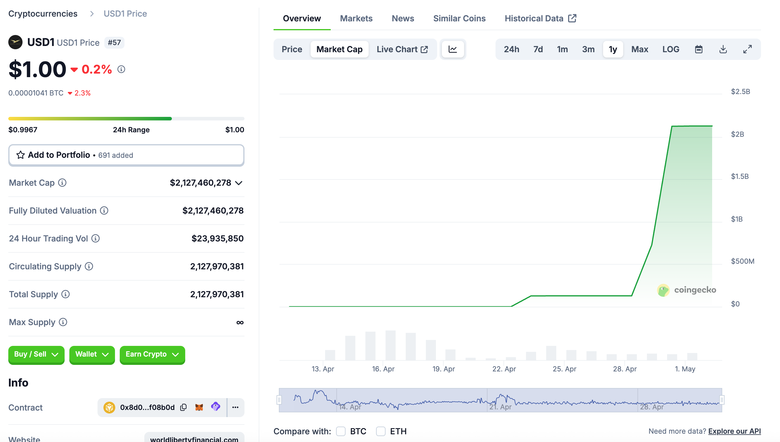780x442 pixels.
Task: Switch chart to Market Cap view
Action: tap(339, 49)
